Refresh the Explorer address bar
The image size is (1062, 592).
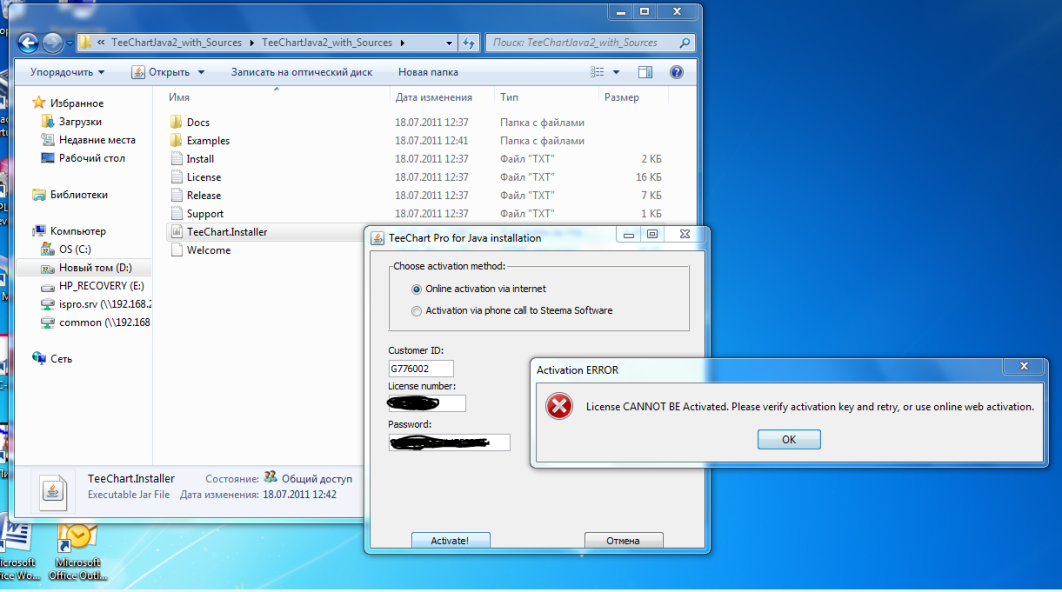469,43
